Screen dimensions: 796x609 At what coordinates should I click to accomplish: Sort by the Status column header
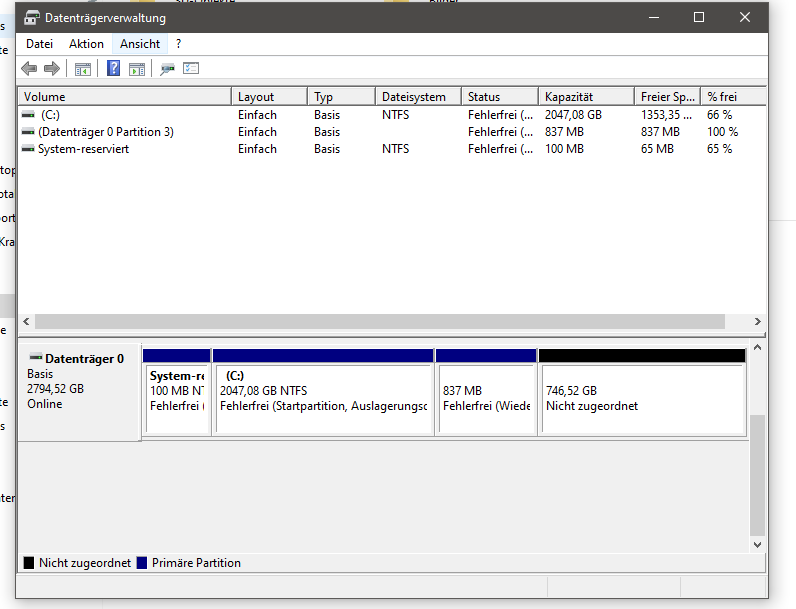pos(500,96)
